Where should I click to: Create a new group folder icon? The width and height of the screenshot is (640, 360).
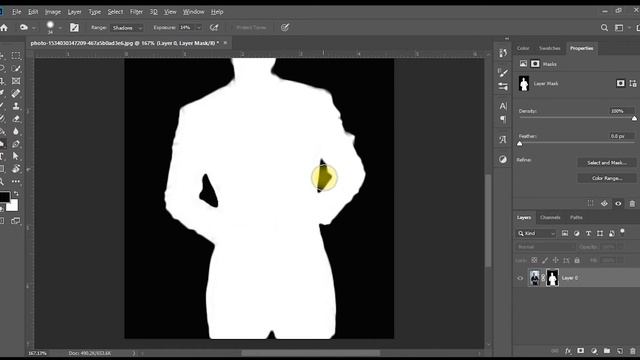607,351
